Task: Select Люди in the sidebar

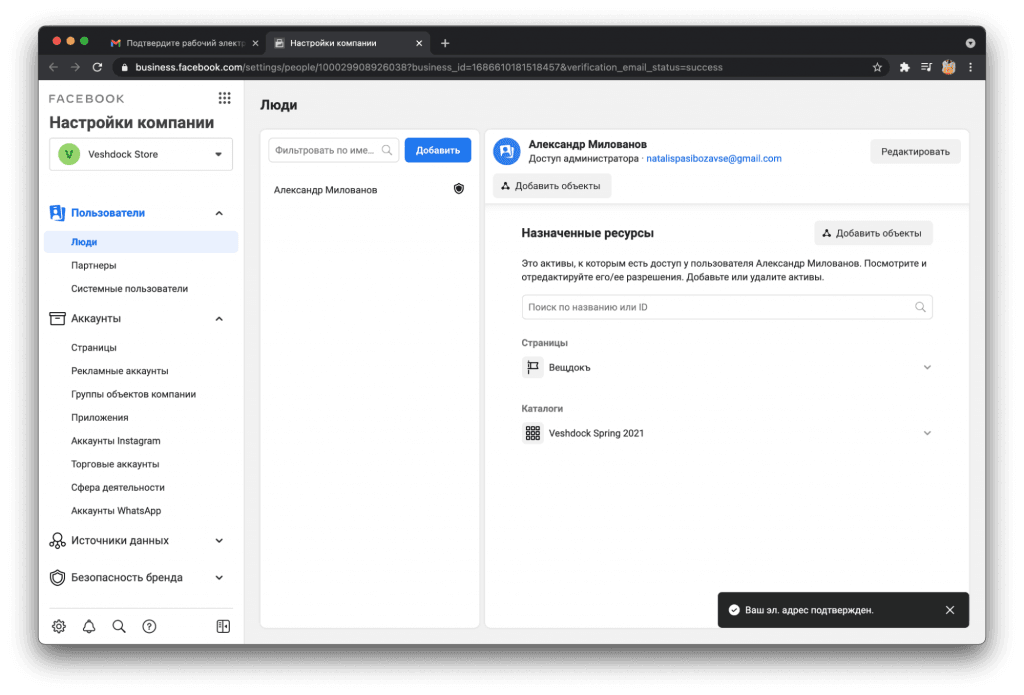Action: (x=141, y=242)
